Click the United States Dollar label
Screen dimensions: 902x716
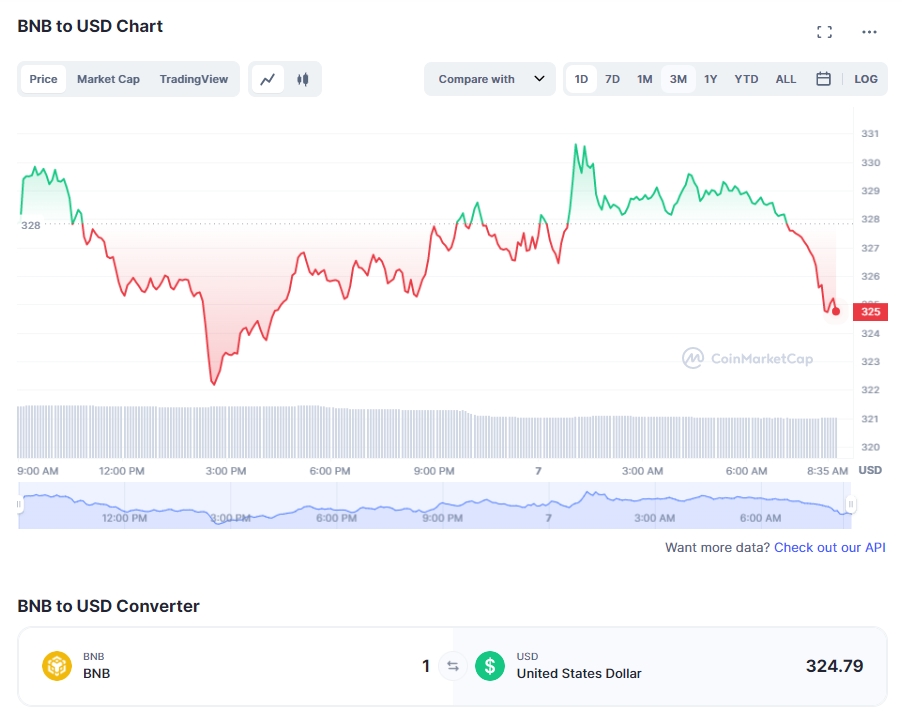click(x=579, y=673)
